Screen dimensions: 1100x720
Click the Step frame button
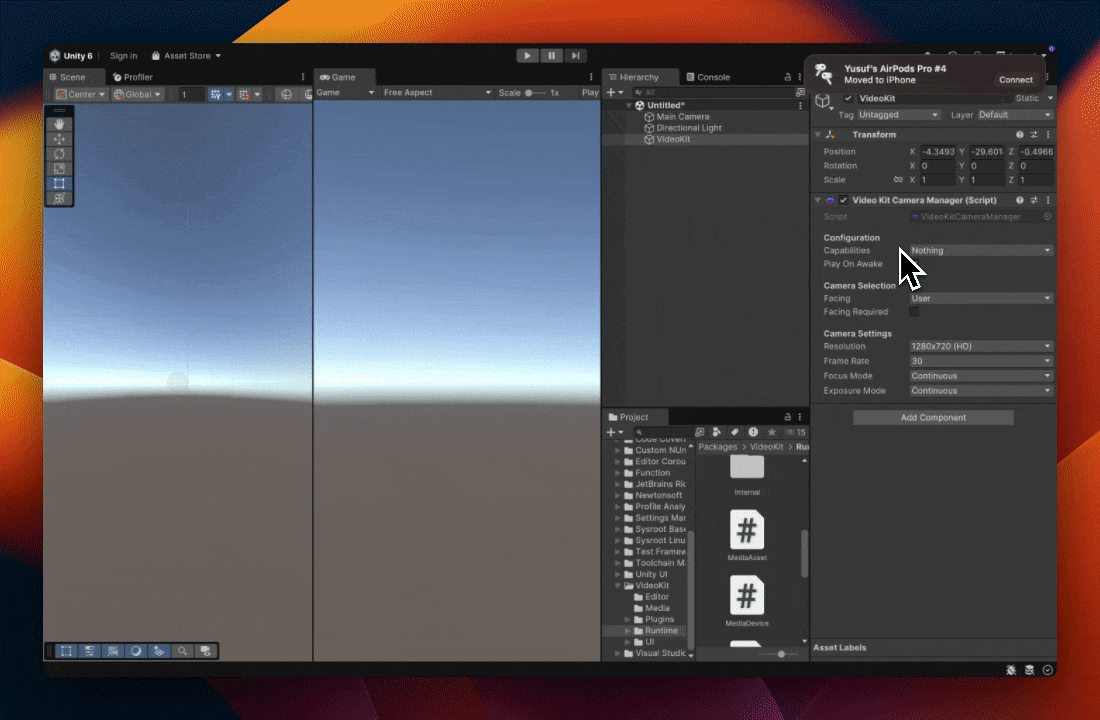click(x=576, y=56)
